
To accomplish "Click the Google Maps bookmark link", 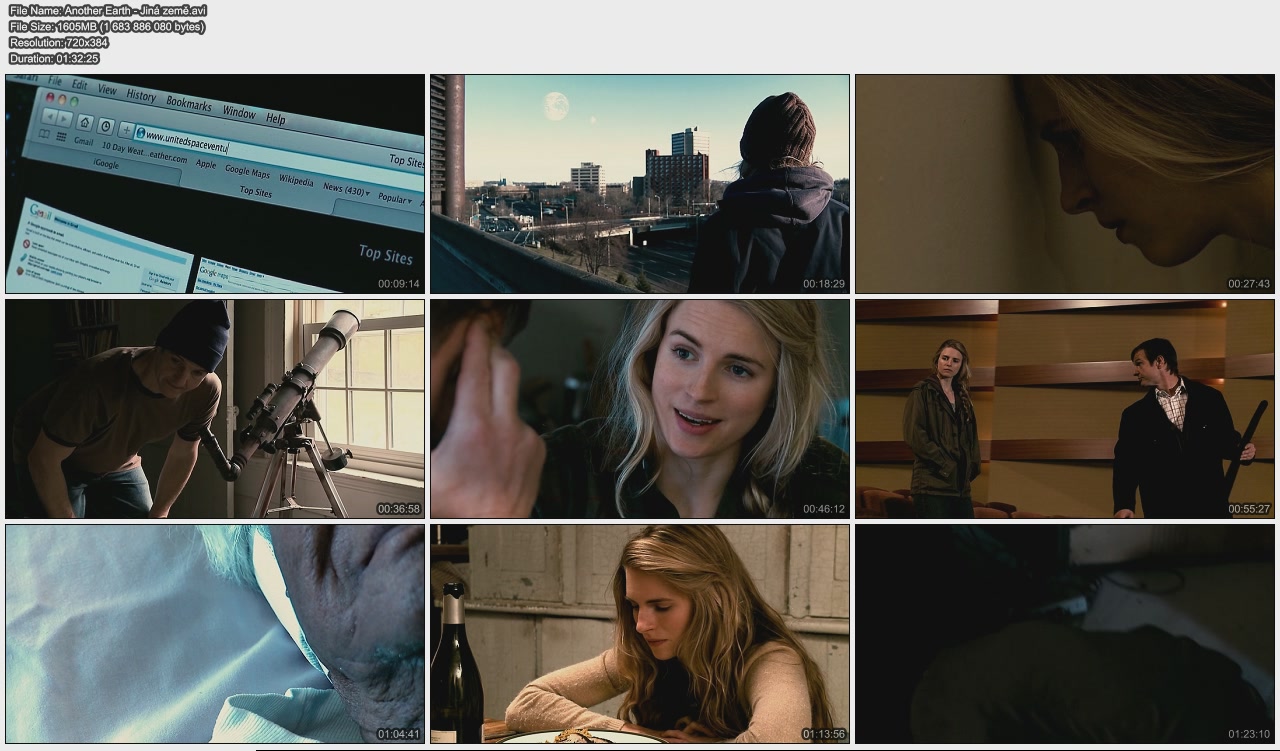I will 247,171.
